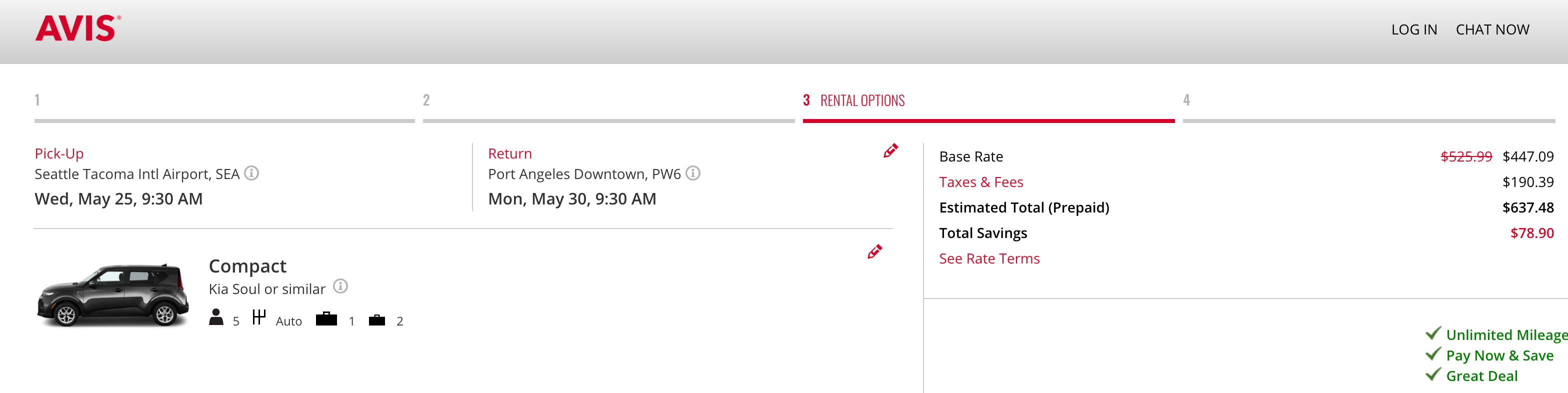Open step 2 of the booking flow
The width and height of the screenshot is (1568, 393).
425,100
